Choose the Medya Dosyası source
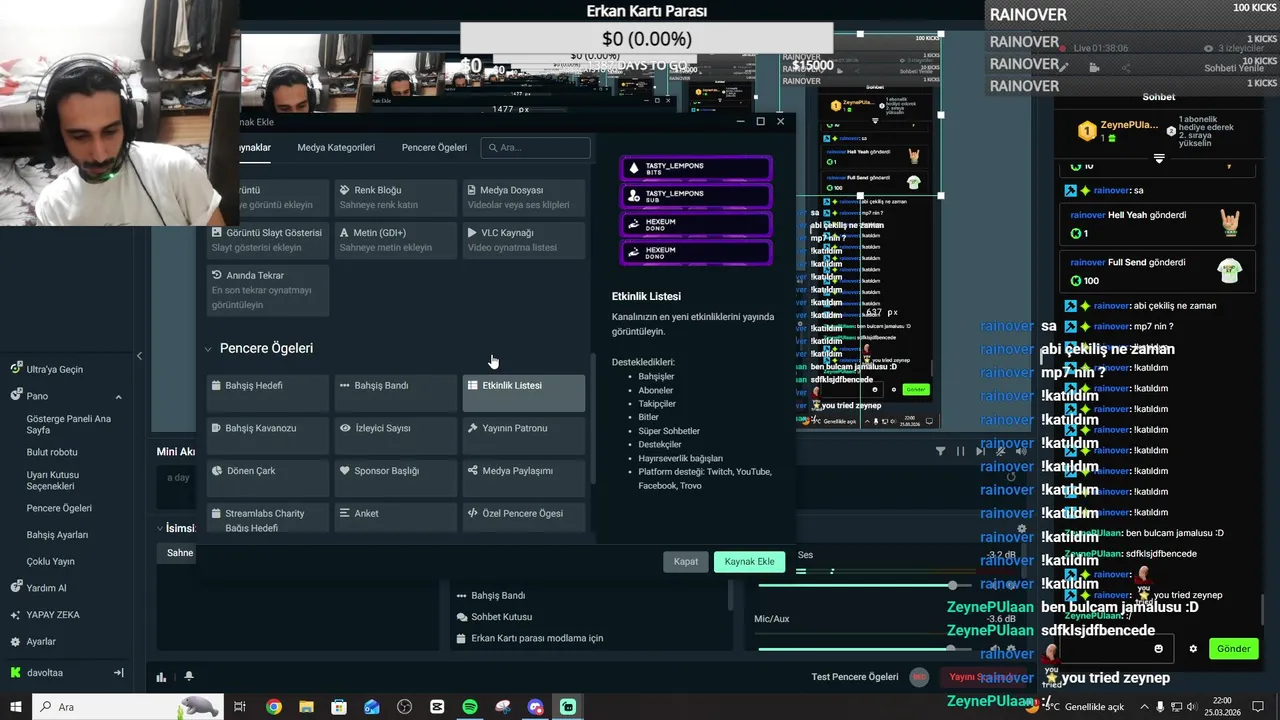 pos(523,197)
